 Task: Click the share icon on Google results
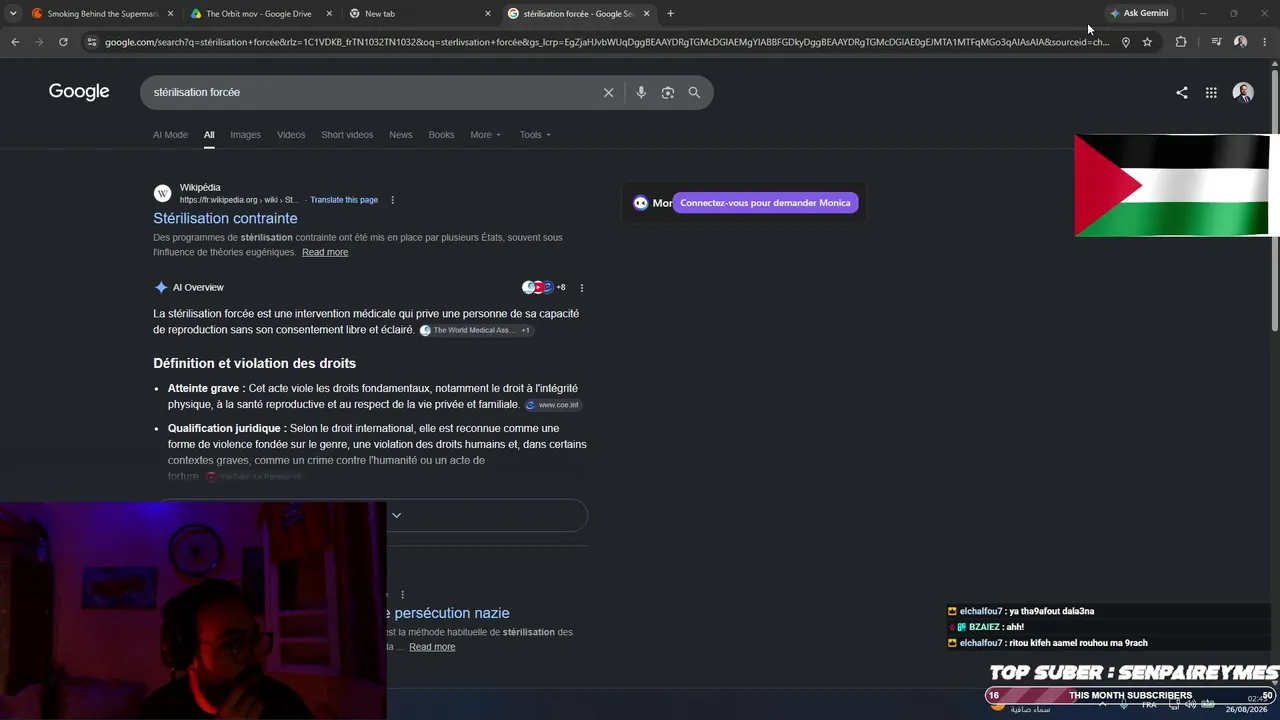[x=1182, y=92]
